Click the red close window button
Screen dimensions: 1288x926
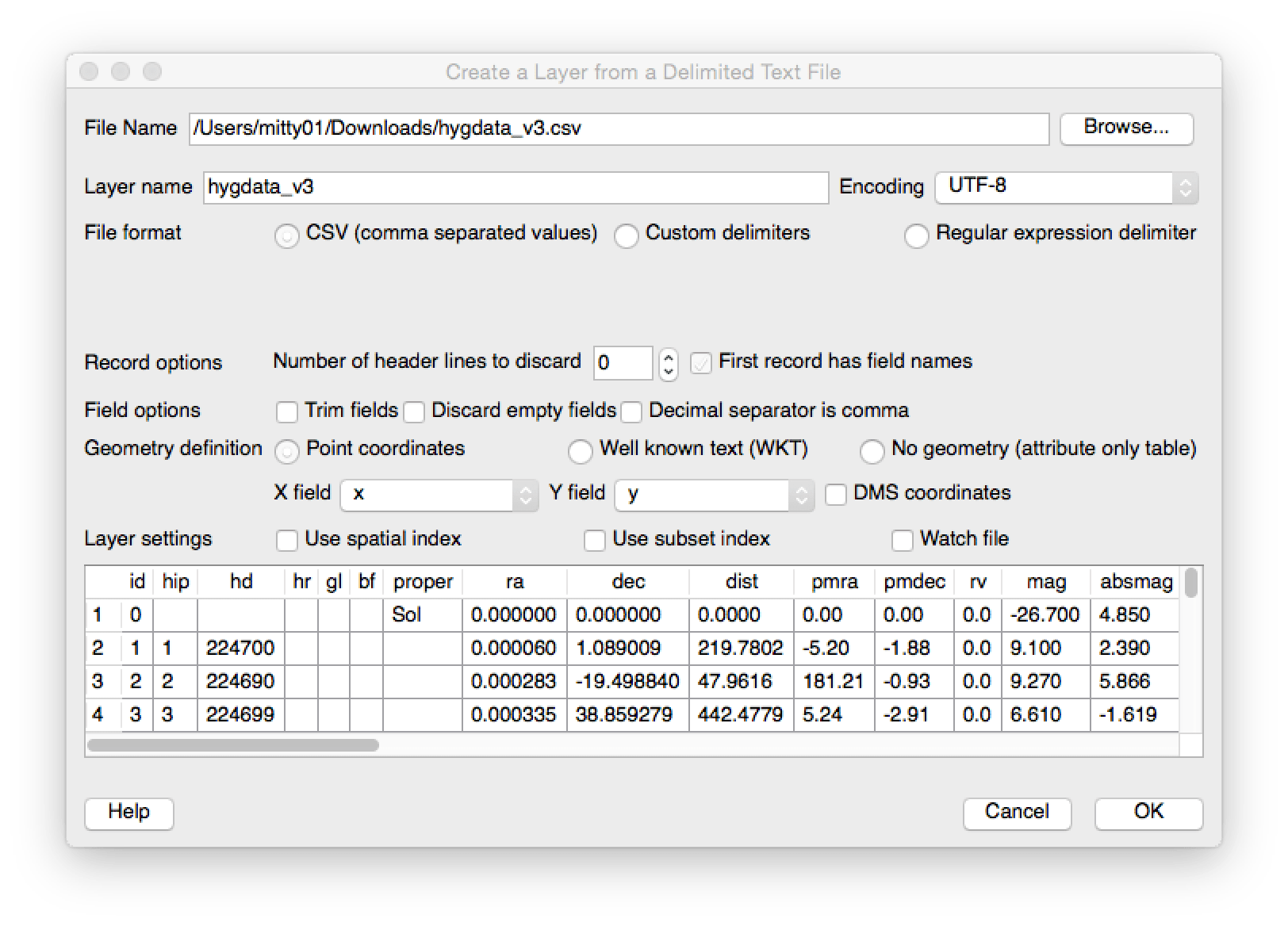pyautogui.click(x=89, y=72)
